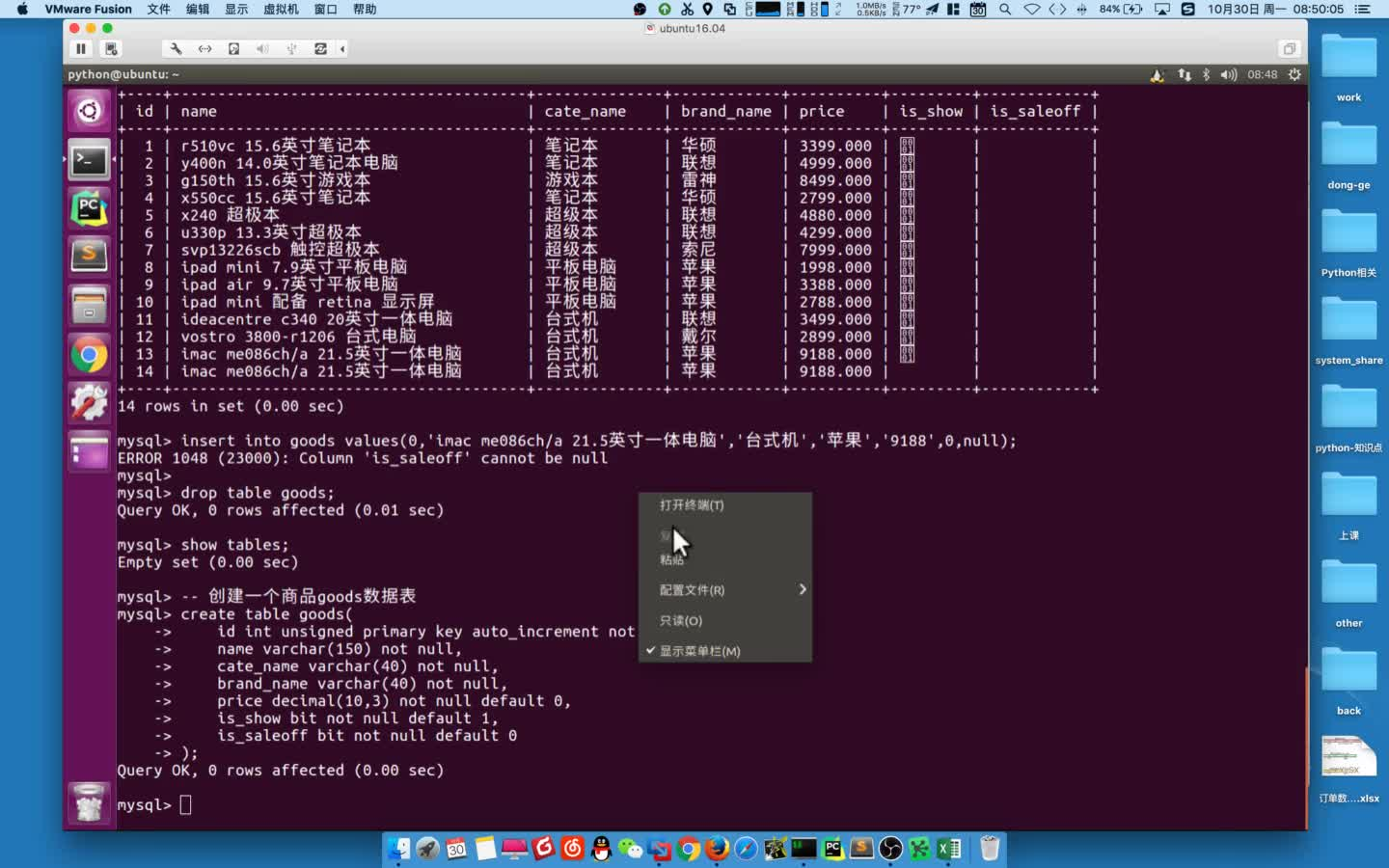Launch Excel from the macOS Dock
The width and height of the screenshot is (1389, 868).
[x=948, y=848]
